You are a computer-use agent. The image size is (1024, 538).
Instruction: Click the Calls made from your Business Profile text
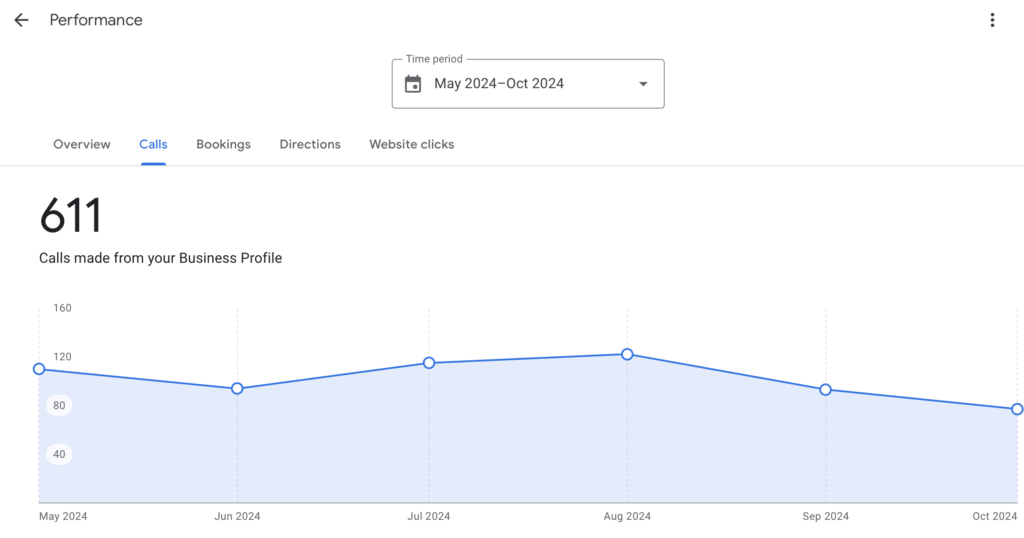point(160,258)
